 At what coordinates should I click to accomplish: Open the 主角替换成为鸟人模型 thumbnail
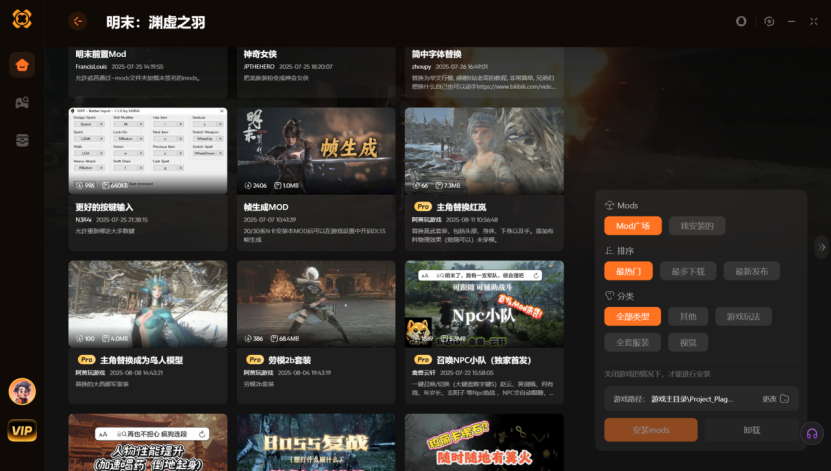148,304
